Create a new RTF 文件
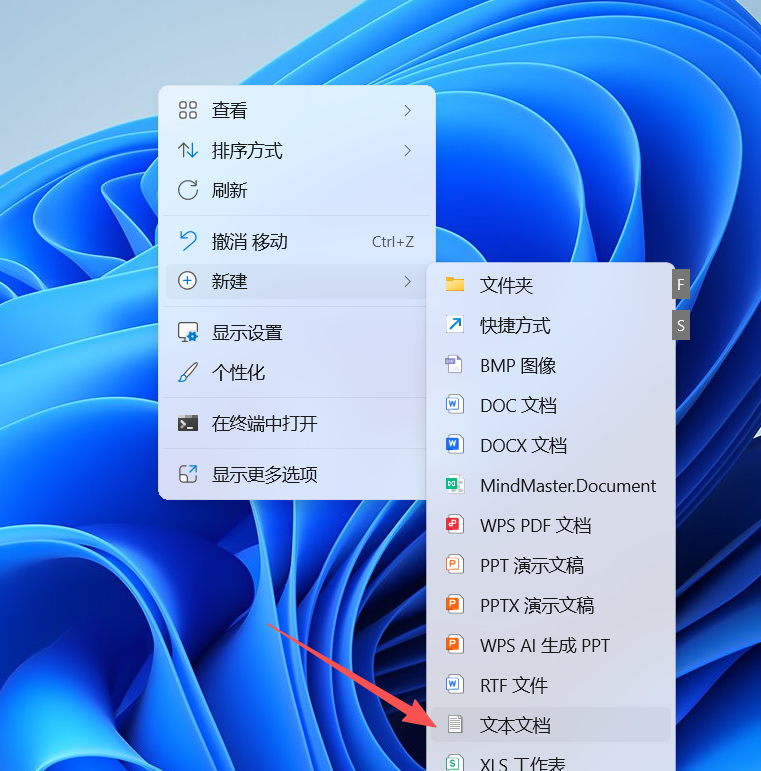The image size is (761, 771). tap(513, 685)
